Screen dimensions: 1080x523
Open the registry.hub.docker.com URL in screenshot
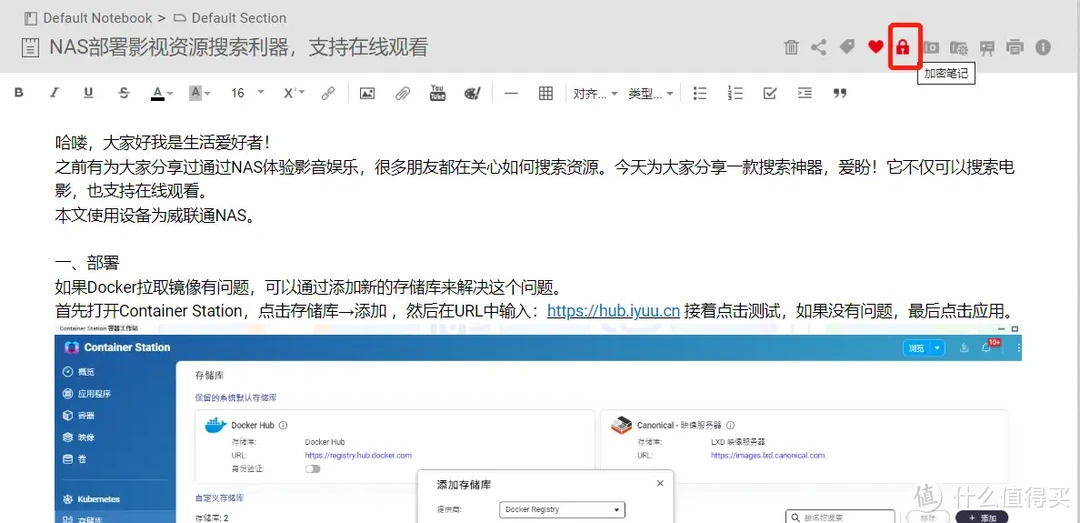358,455
